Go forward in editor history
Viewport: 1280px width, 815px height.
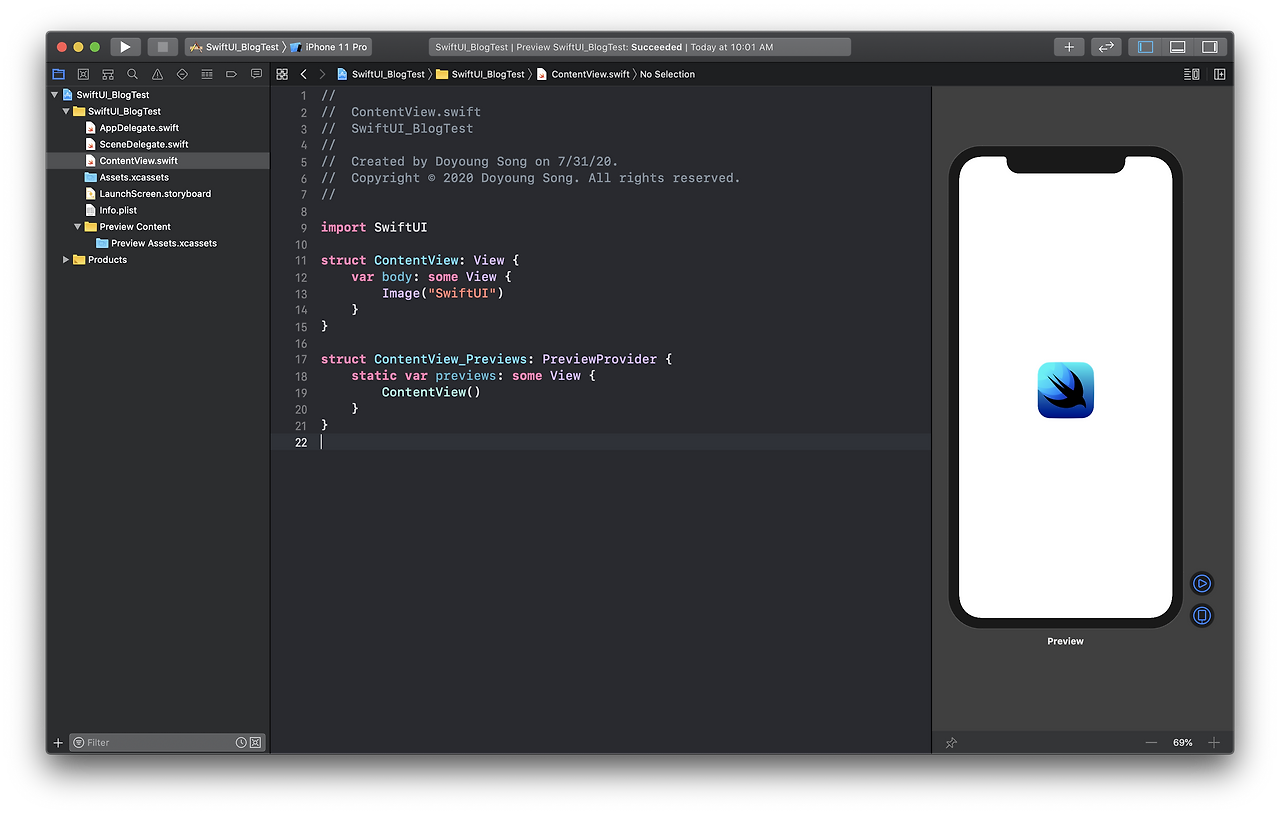point(322,74)
